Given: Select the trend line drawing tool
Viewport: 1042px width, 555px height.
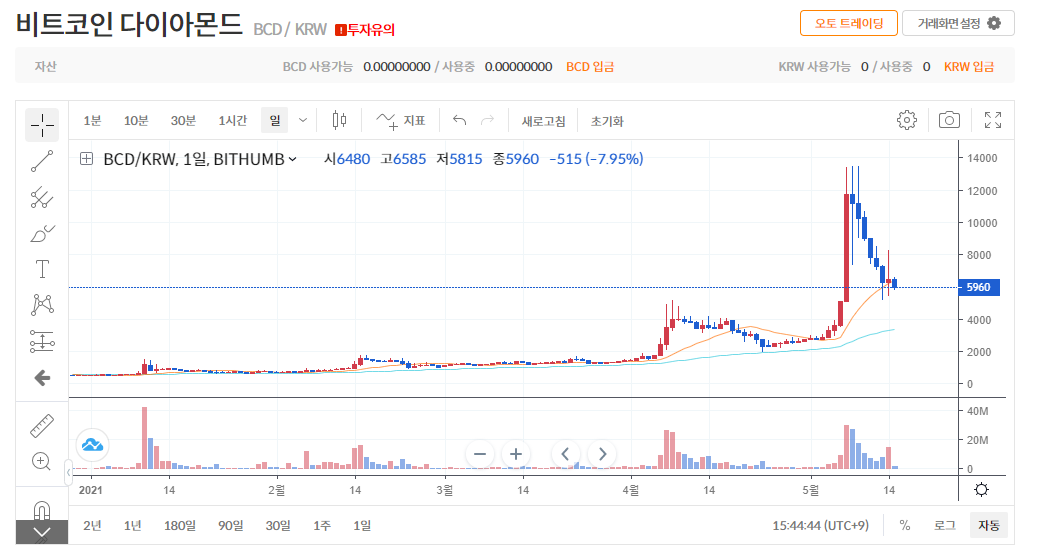Looking at the screenshot, I should coord(42,162).
